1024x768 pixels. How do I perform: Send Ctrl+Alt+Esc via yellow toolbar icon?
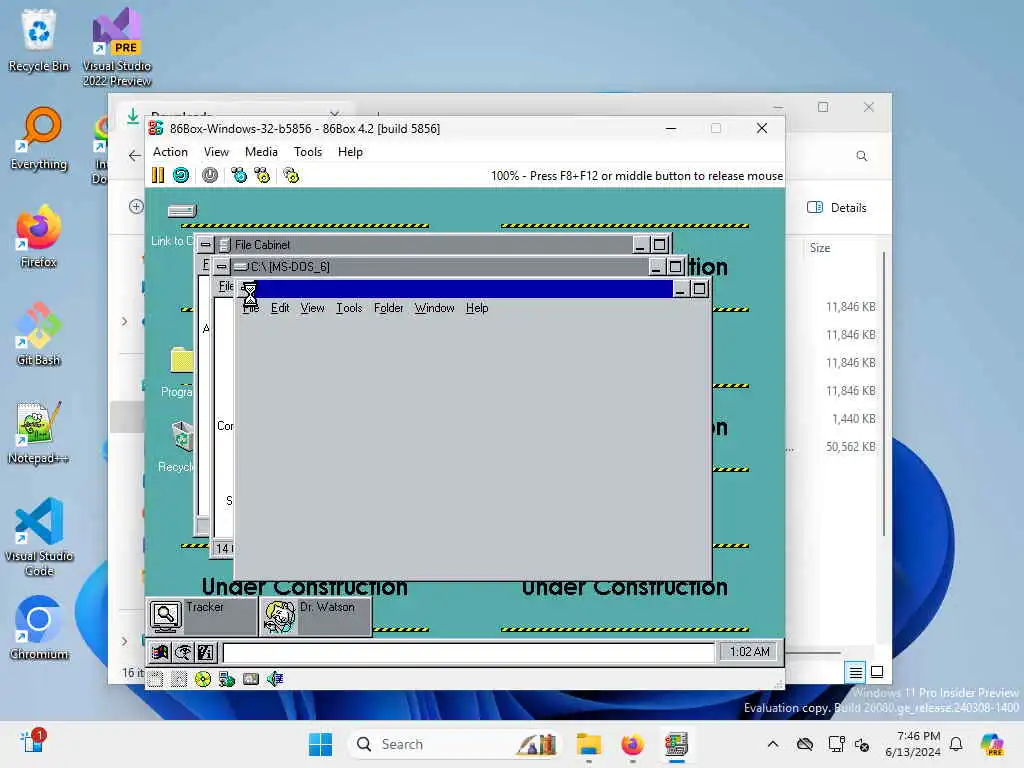(262, 175)
